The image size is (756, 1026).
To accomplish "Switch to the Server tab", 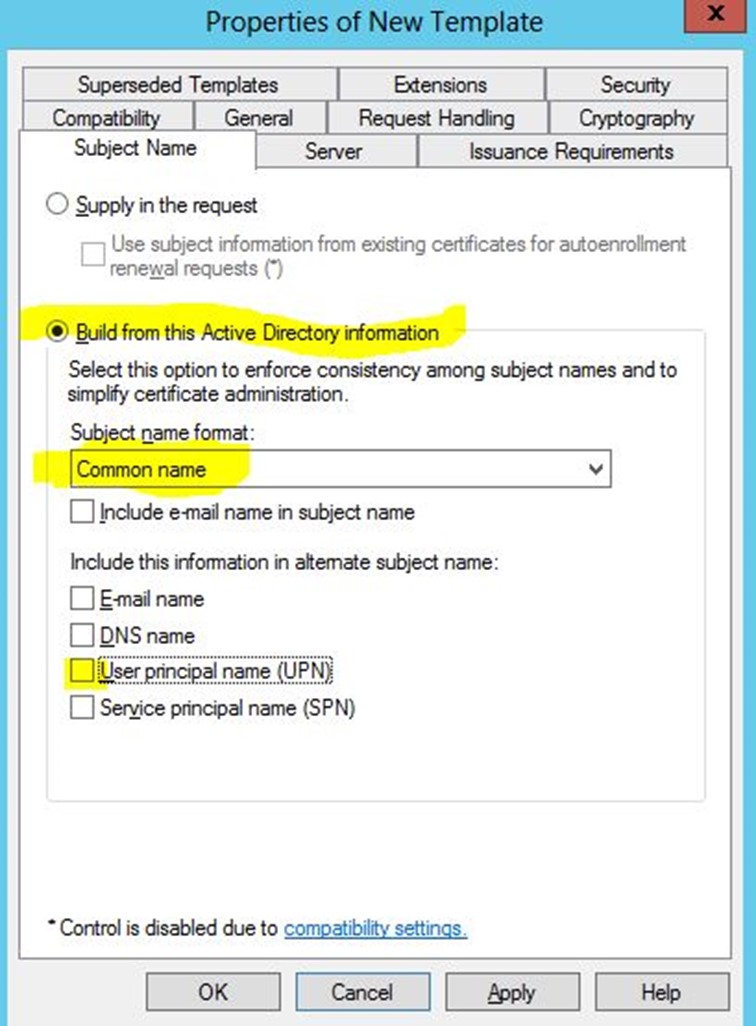I will (x=334, y=151).
